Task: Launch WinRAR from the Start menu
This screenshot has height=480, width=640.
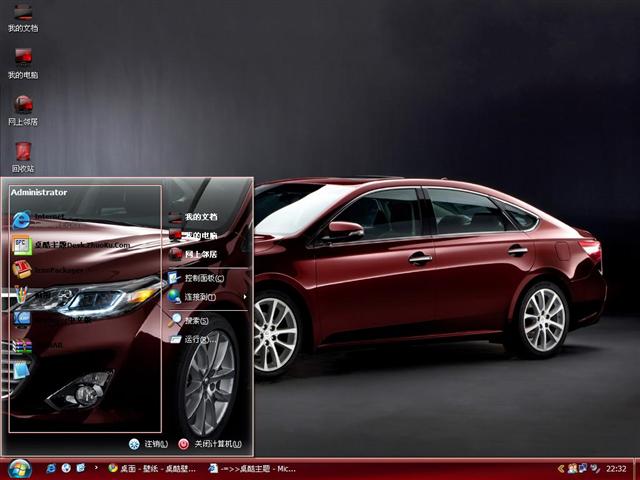Action: [37, 345]
